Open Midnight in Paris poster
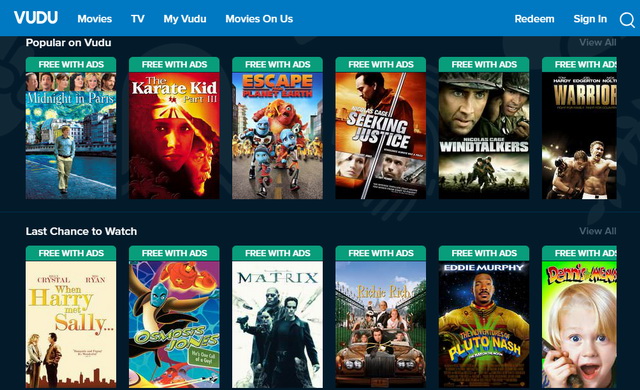640x390 pixels. (x=71, y=128)
